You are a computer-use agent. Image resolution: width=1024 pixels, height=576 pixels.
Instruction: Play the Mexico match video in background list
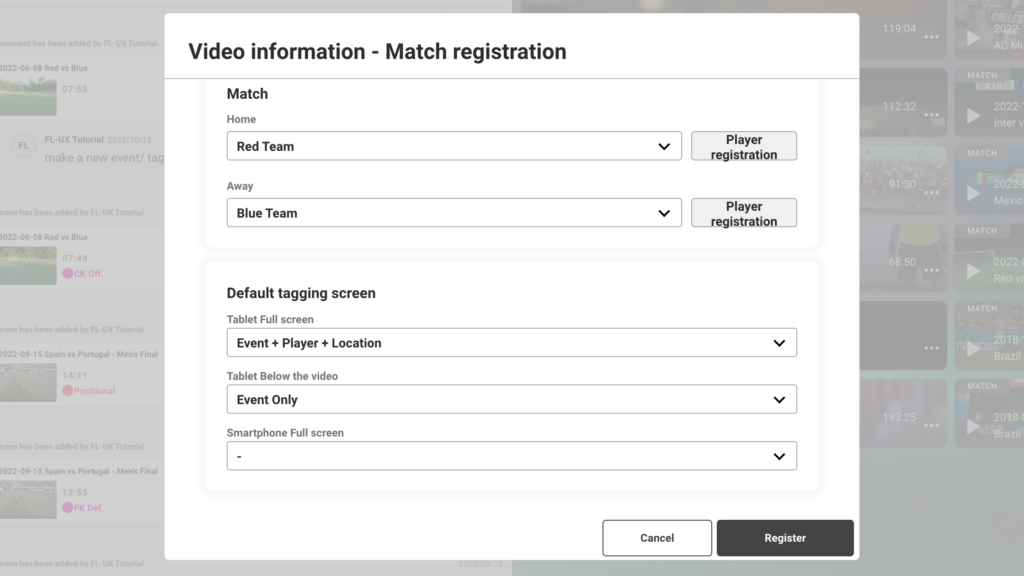tap(973, 193)
